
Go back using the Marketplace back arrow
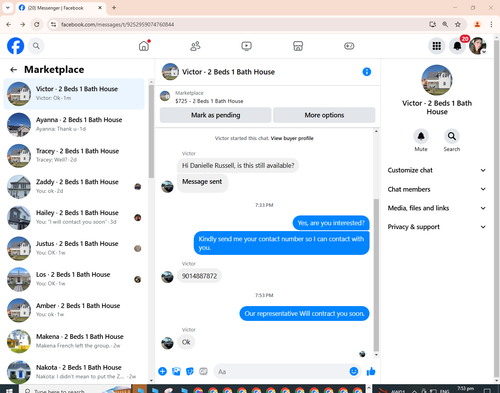(13, 70)
